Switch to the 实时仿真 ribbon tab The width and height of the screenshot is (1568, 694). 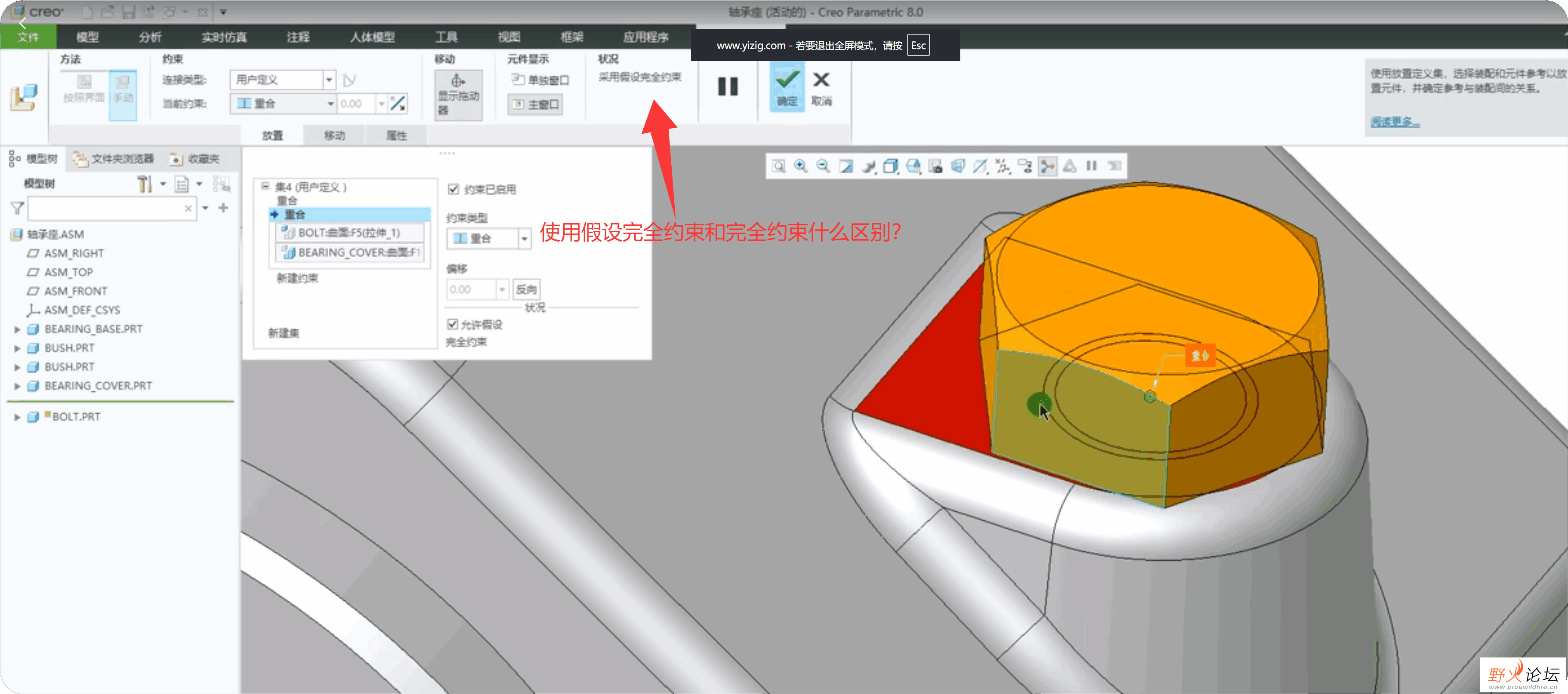point(224,37)
